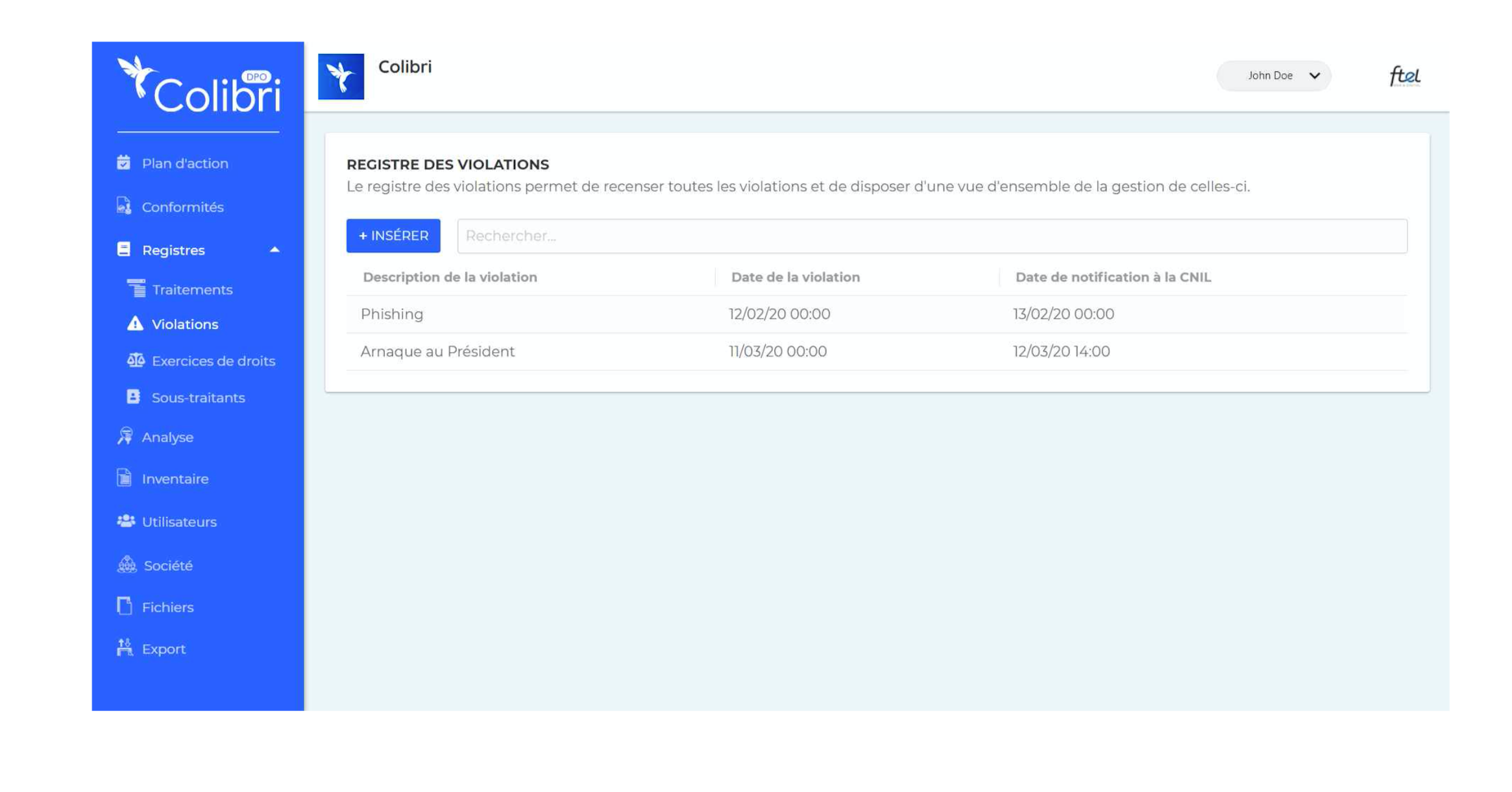
Task: Click the Utilisateurs people icon
Action: point(126,520)
